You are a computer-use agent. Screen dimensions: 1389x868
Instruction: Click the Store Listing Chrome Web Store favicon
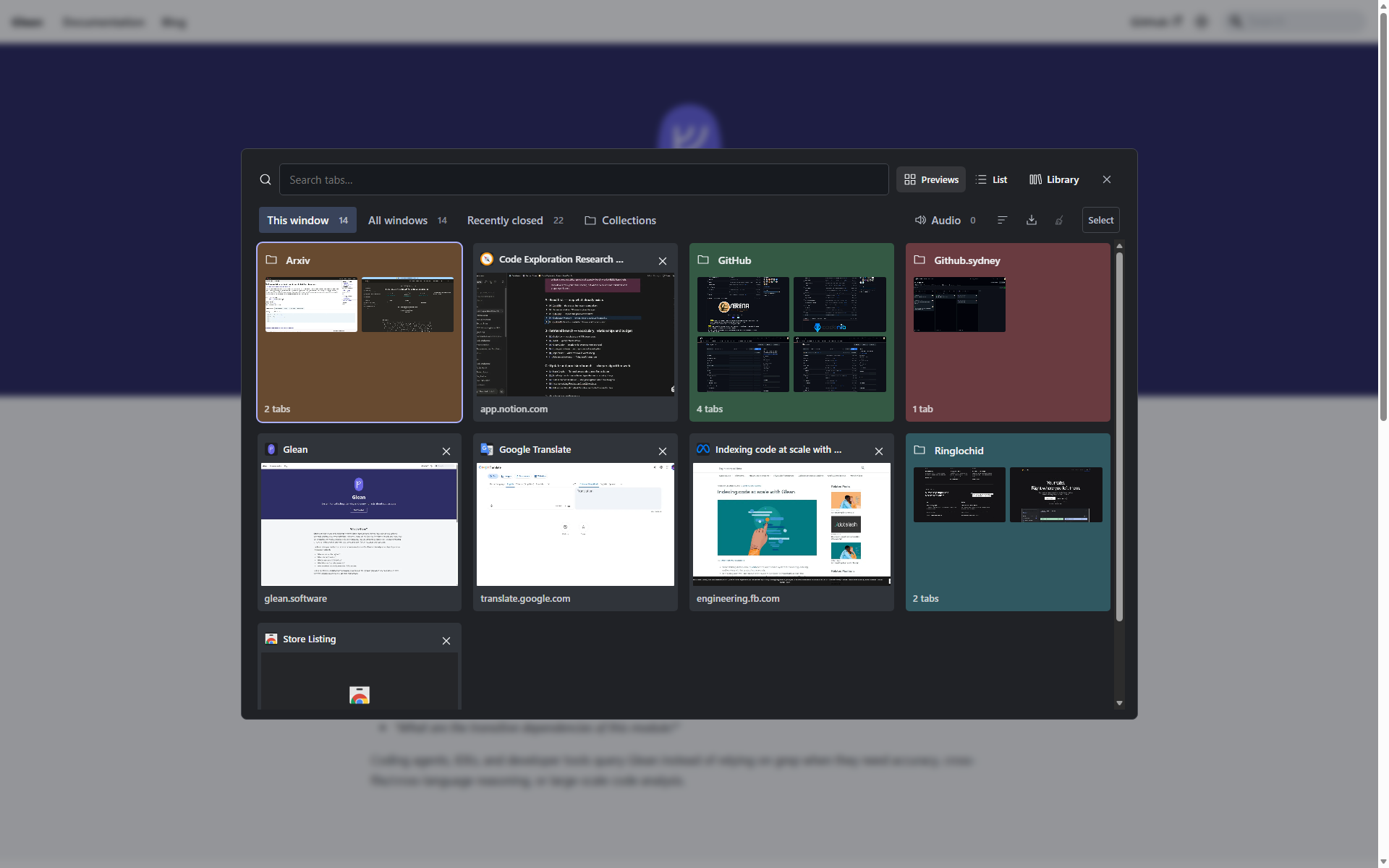click(271, 639)
